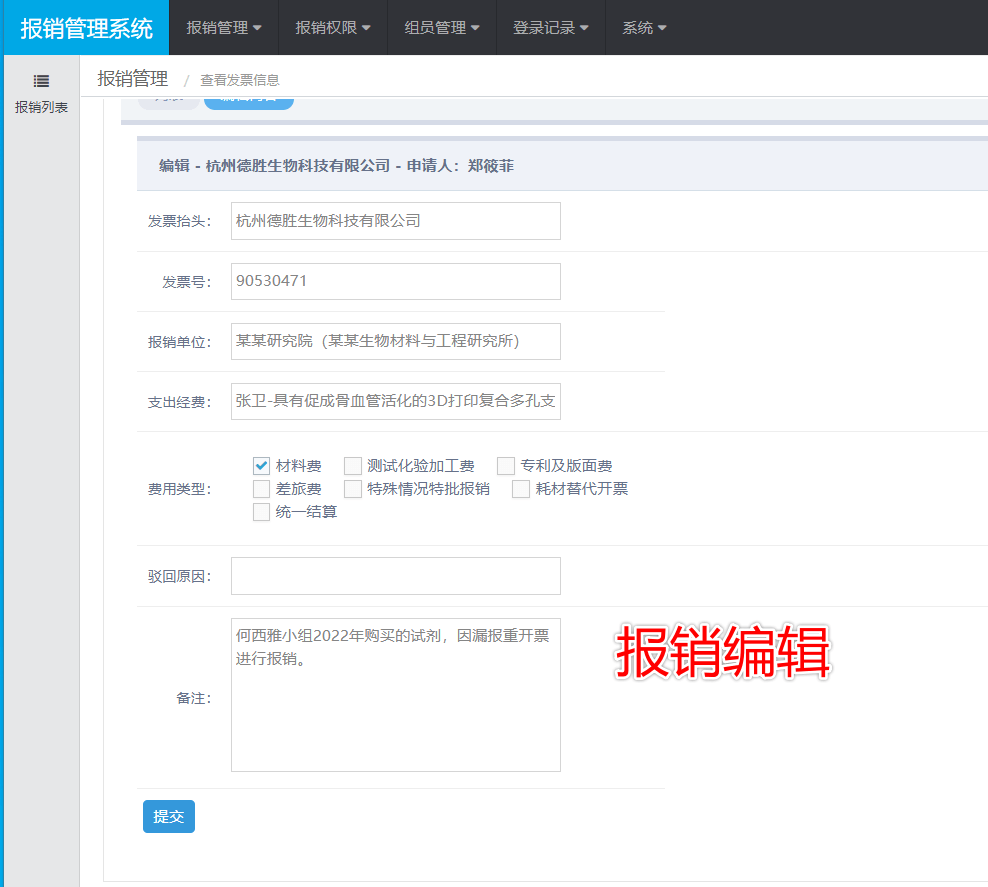Click into the 报销单位 input field
The height and width of the screenshot is (887, 988).
[396, 341]
